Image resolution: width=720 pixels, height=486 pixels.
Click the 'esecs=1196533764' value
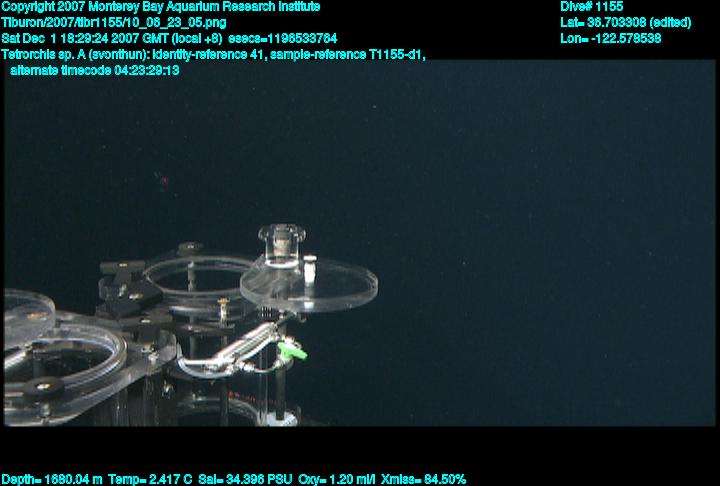282,38
